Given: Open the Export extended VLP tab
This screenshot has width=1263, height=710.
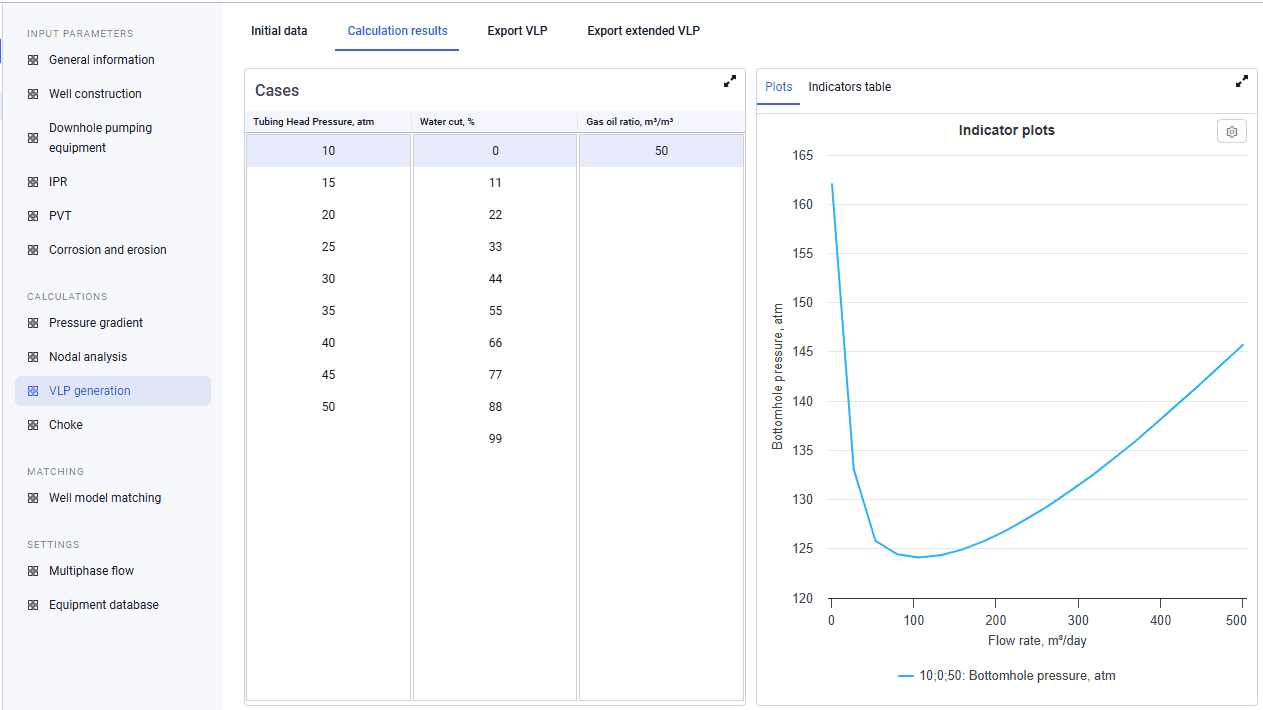Looking at the screenshot, I should pos(643,31).
